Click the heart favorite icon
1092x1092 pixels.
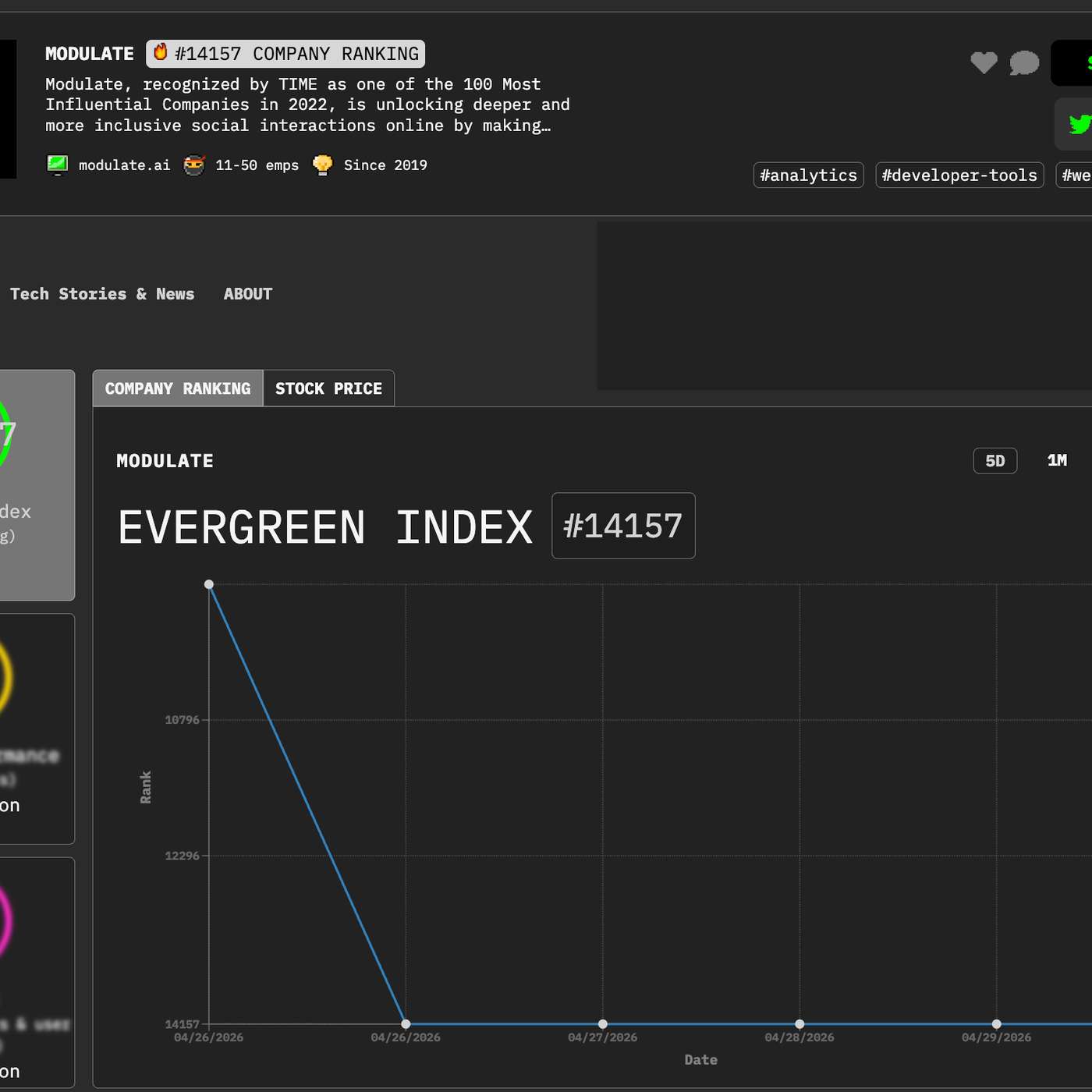coord(984,62)
